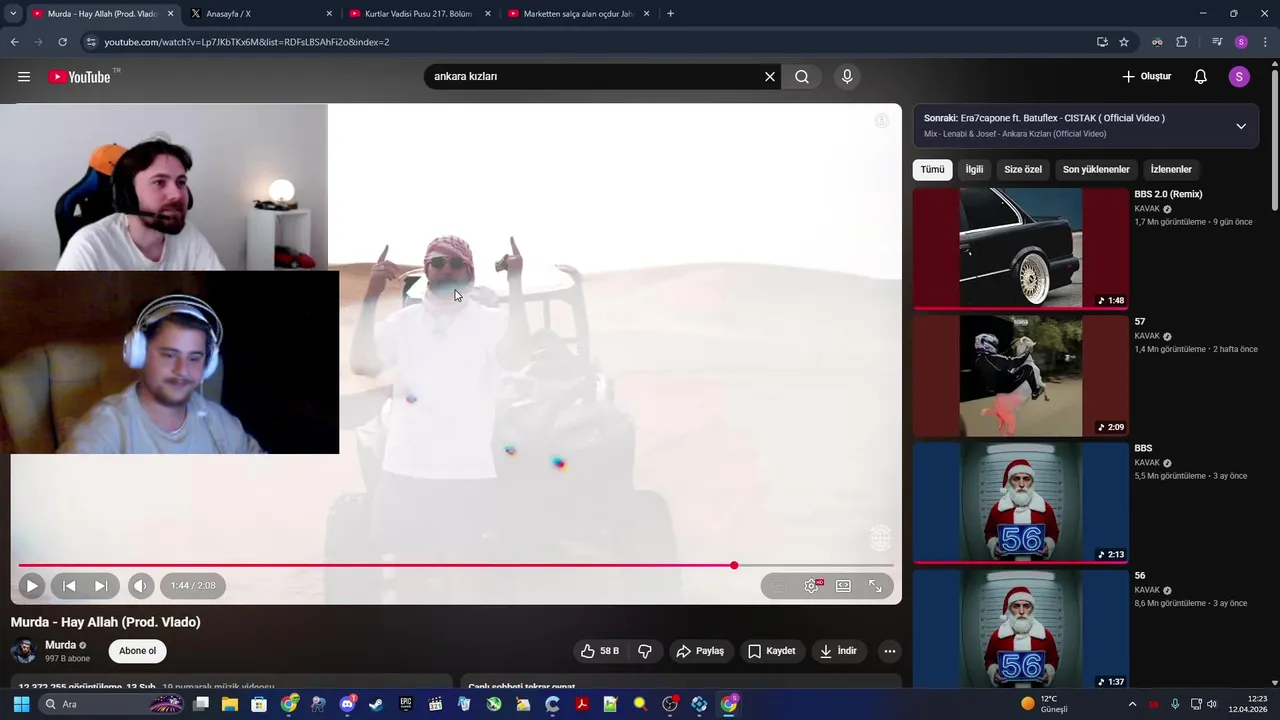
Task: Open the Oluştur create button
Action: pos(1146,77)
